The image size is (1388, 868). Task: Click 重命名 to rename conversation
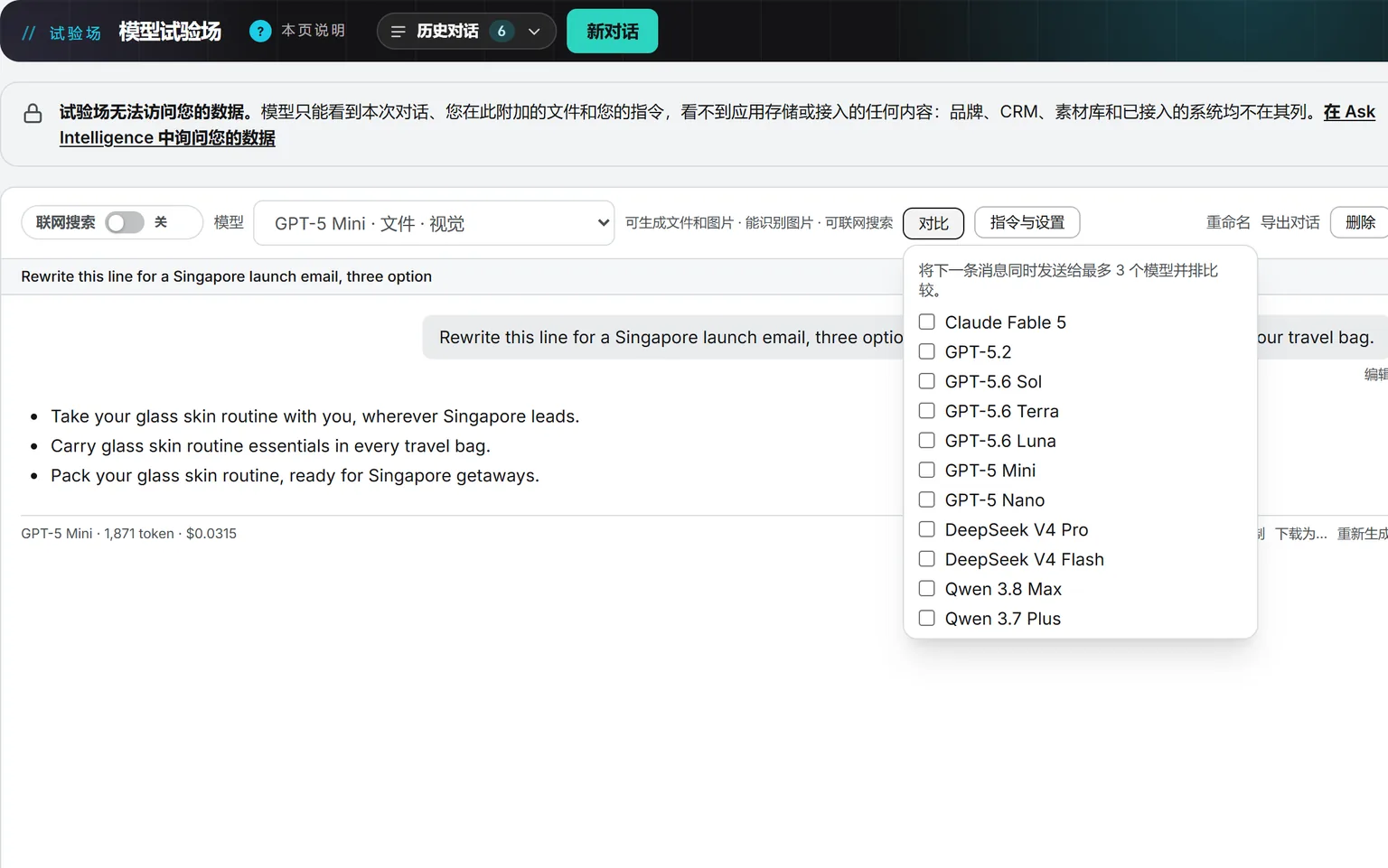click(1228, 222)
